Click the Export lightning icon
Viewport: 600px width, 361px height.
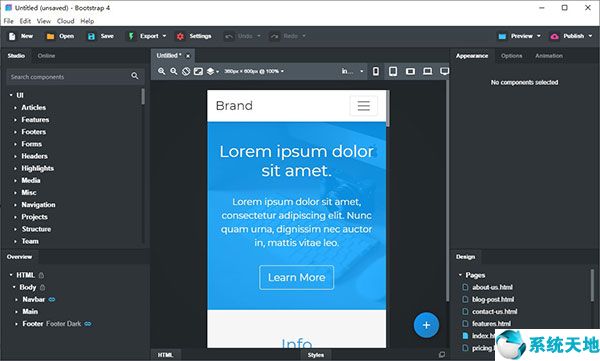[x=131, y=36]
